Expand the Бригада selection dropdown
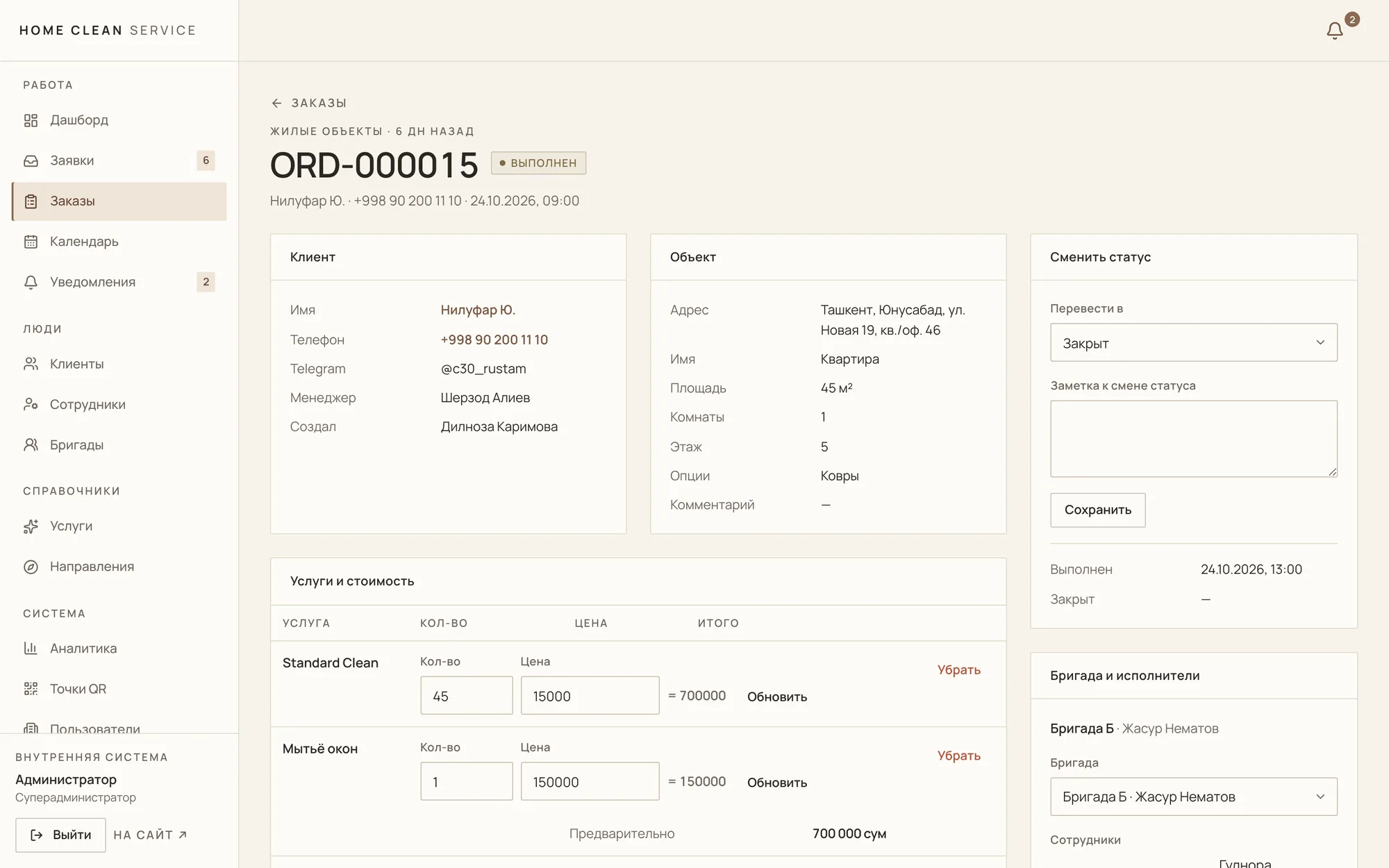 (x=1193, y=796)
